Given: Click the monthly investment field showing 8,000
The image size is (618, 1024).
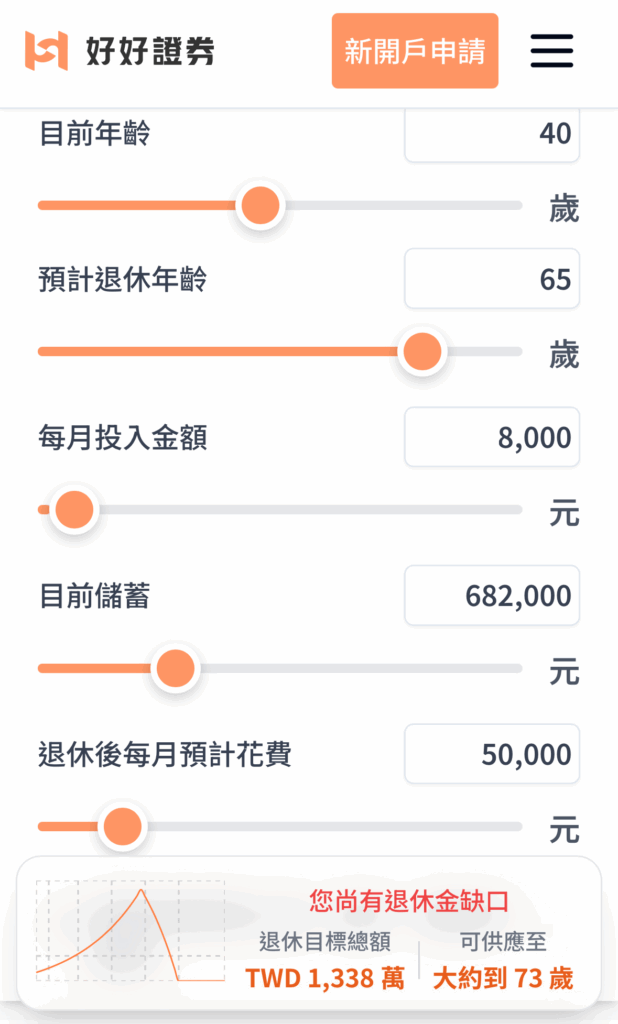Looking at the screenshot, I should (x=491, y=437).
